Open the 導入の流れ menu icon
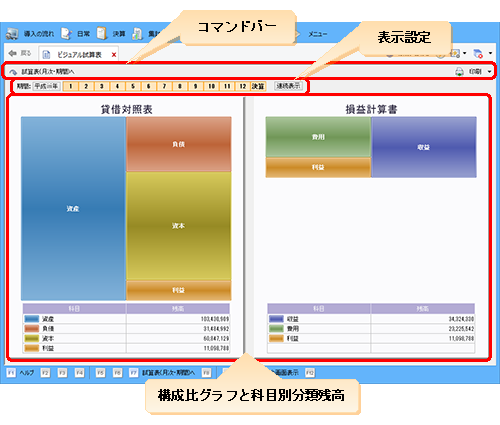500x425 pixels. 12,34
